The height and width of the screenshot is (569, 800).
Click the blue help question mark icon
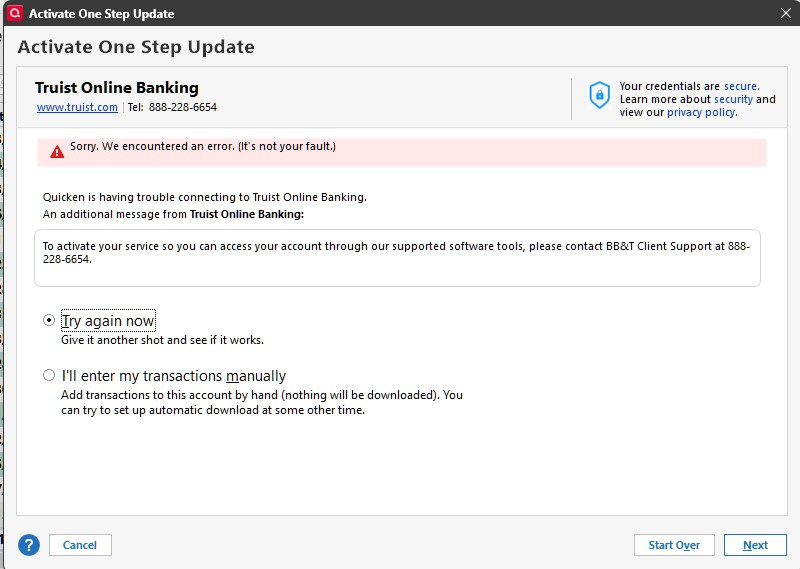[x=29, y=545]
